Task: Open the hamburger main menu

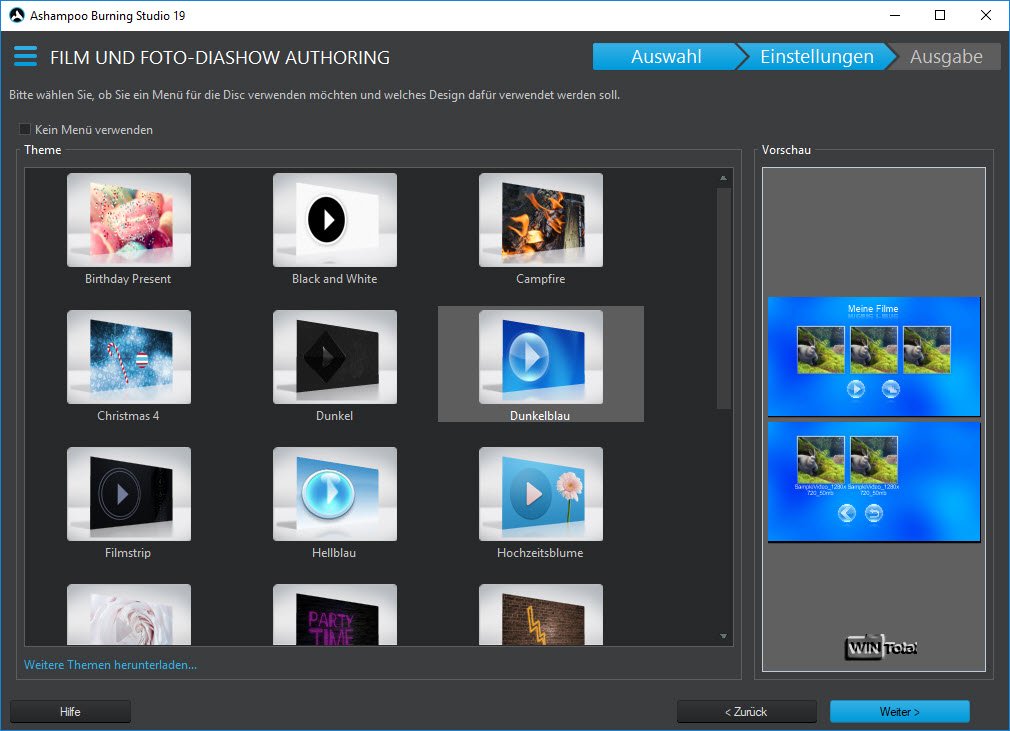Action: (25, 57)
